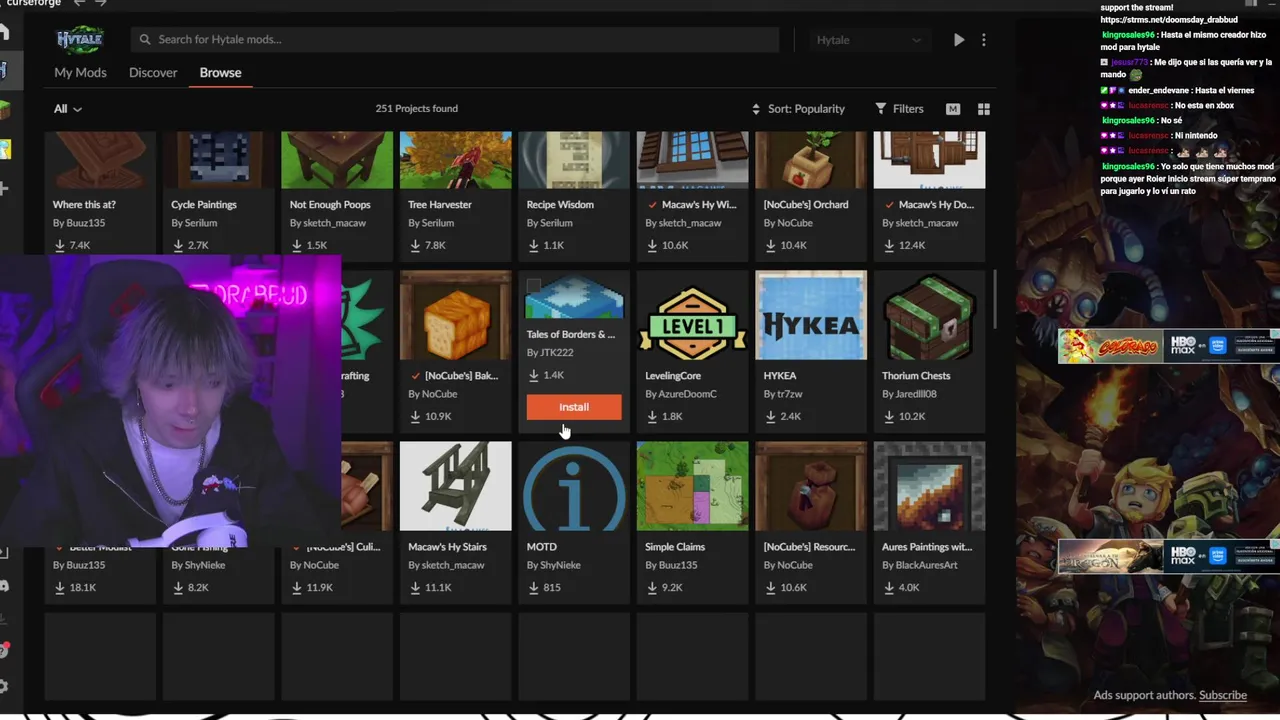The height and width of the screenshot is (720, 1280).
Task: Open the [NoCube's] Bakery bread thumbnail
Action: click(x=455, y=315)
